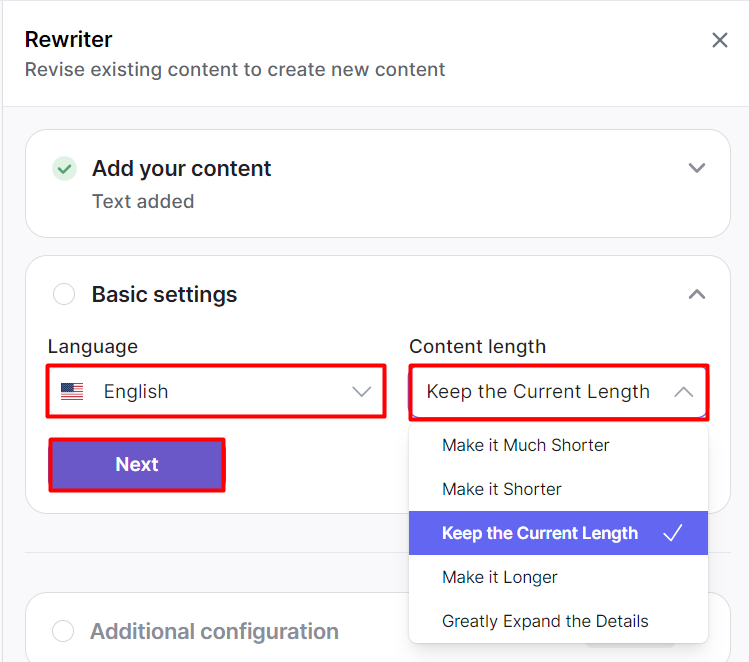Viewport: 749px width, 662px height.
Task: Open the Additional configuration section heading
Action: pos(214,631)
